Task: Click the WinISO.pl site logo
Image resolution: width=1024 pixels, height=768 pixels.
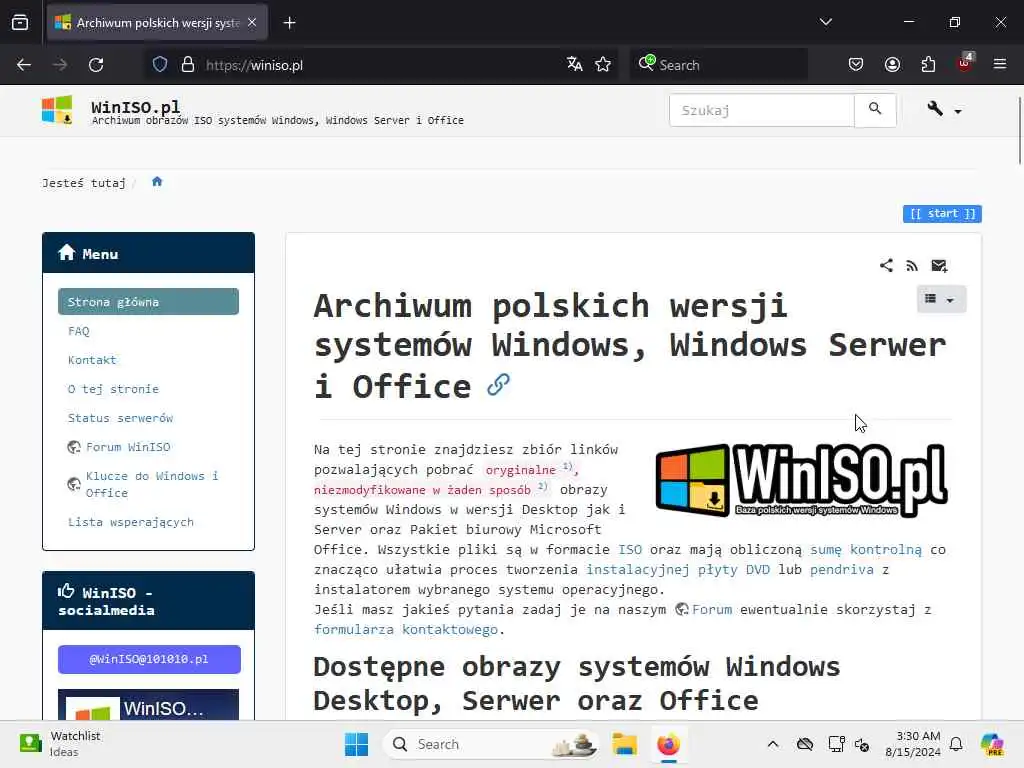Action: (57, 110)
